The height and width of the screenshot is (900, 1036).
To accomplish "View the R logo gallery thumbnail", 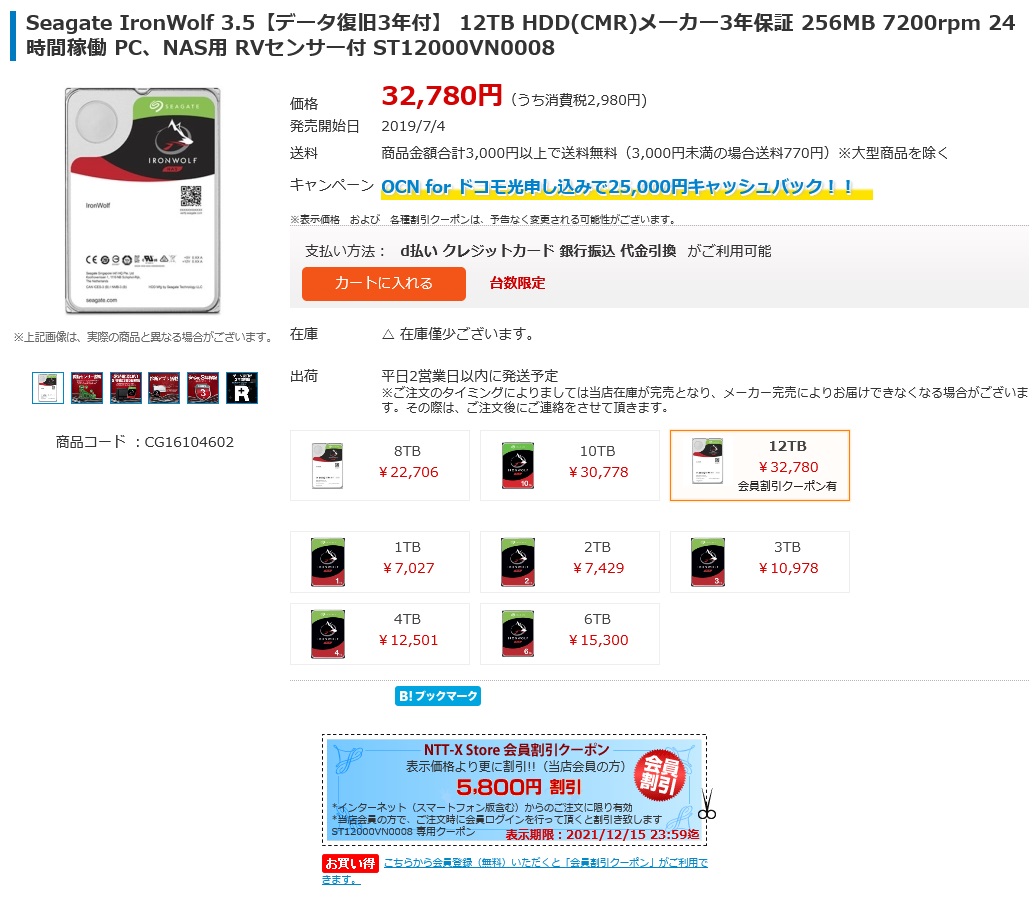I will point(242,387).
